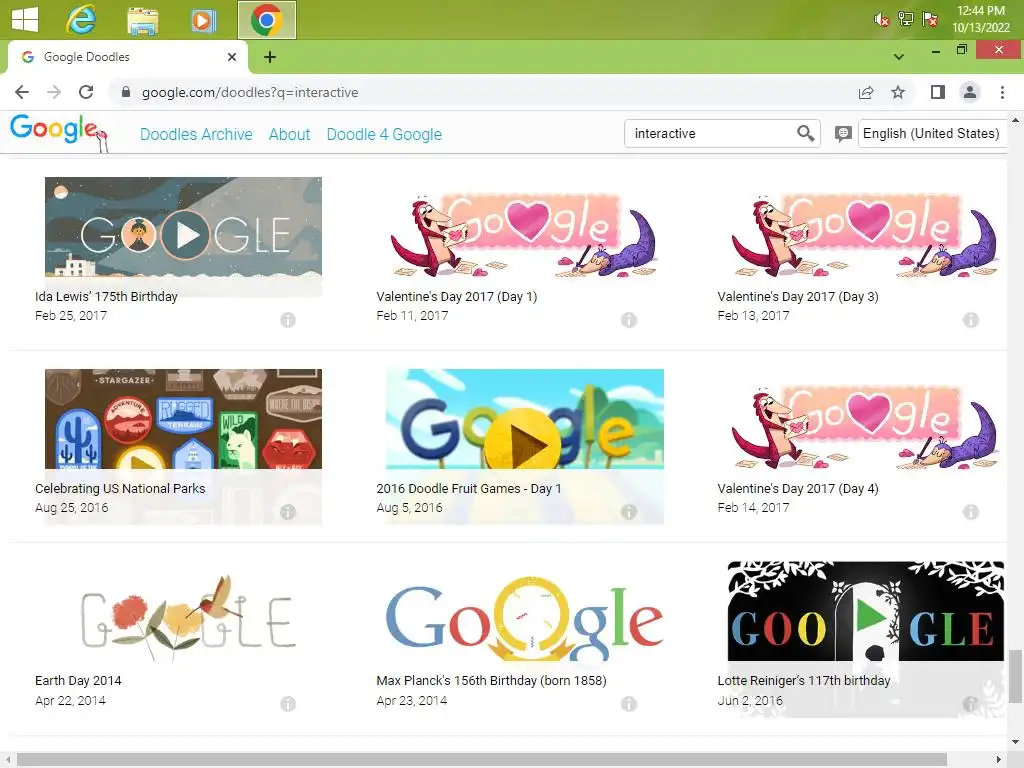Click the 'Feb 25, 2017' date text
The height and width of the screenshot is (768, 1024).
coord(71,315)
